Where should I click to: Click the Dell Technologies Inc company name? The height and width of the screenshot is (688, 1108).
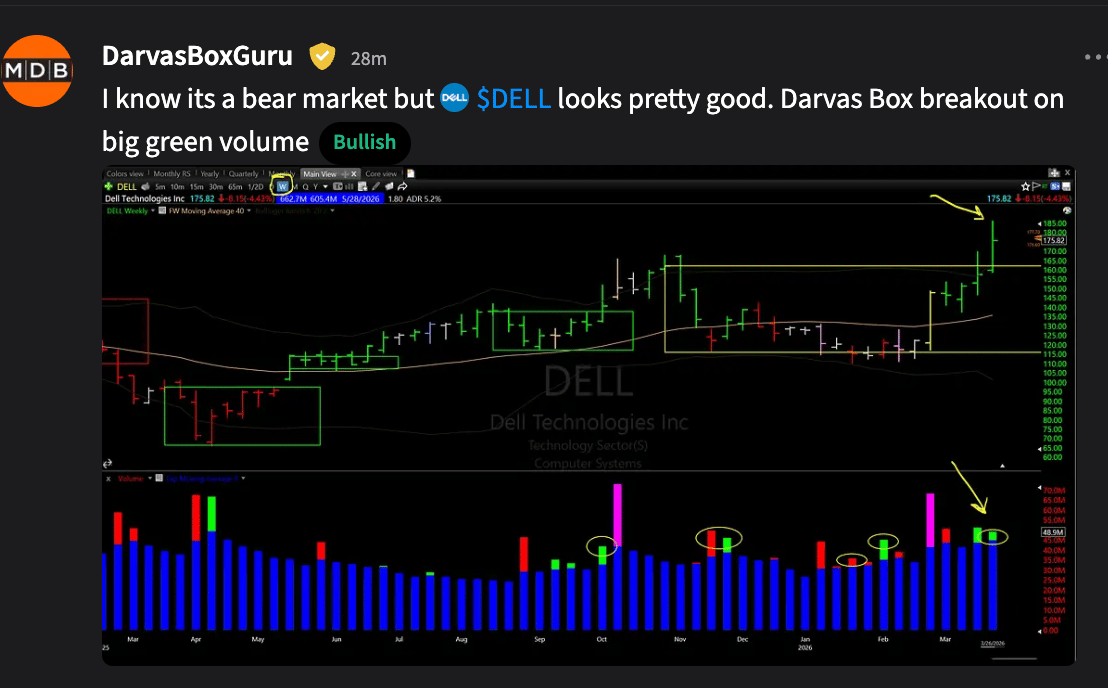pos(145,198)
